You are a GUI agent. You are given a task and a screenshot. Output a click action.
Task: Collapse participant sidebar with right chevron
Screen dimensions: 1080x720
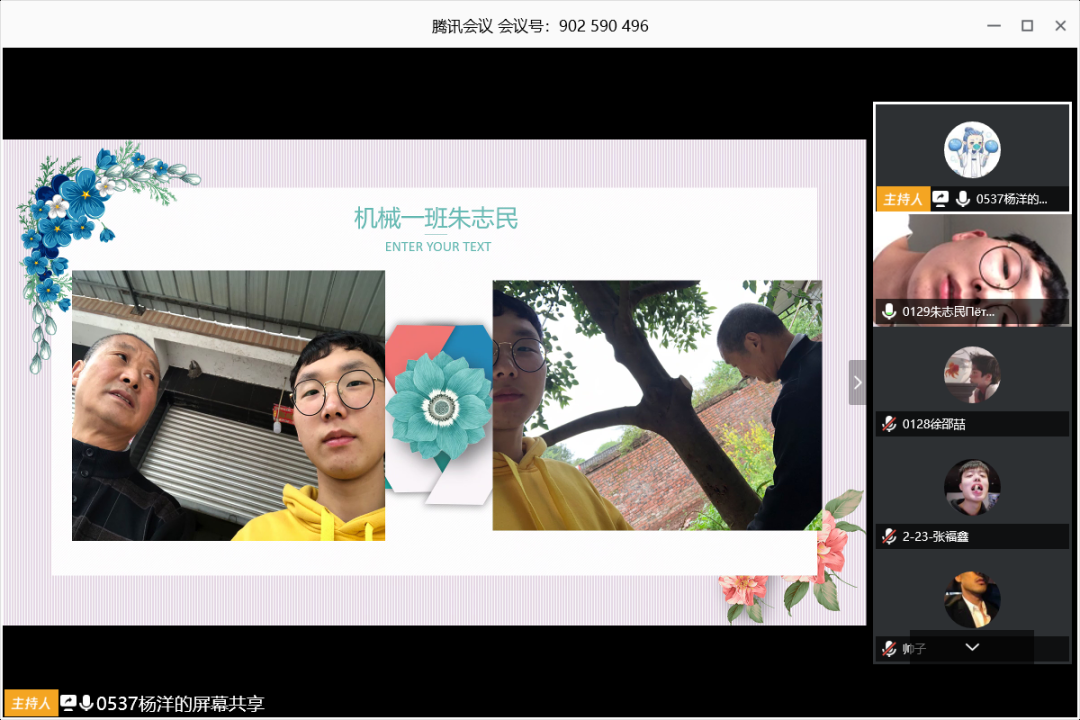857,382
